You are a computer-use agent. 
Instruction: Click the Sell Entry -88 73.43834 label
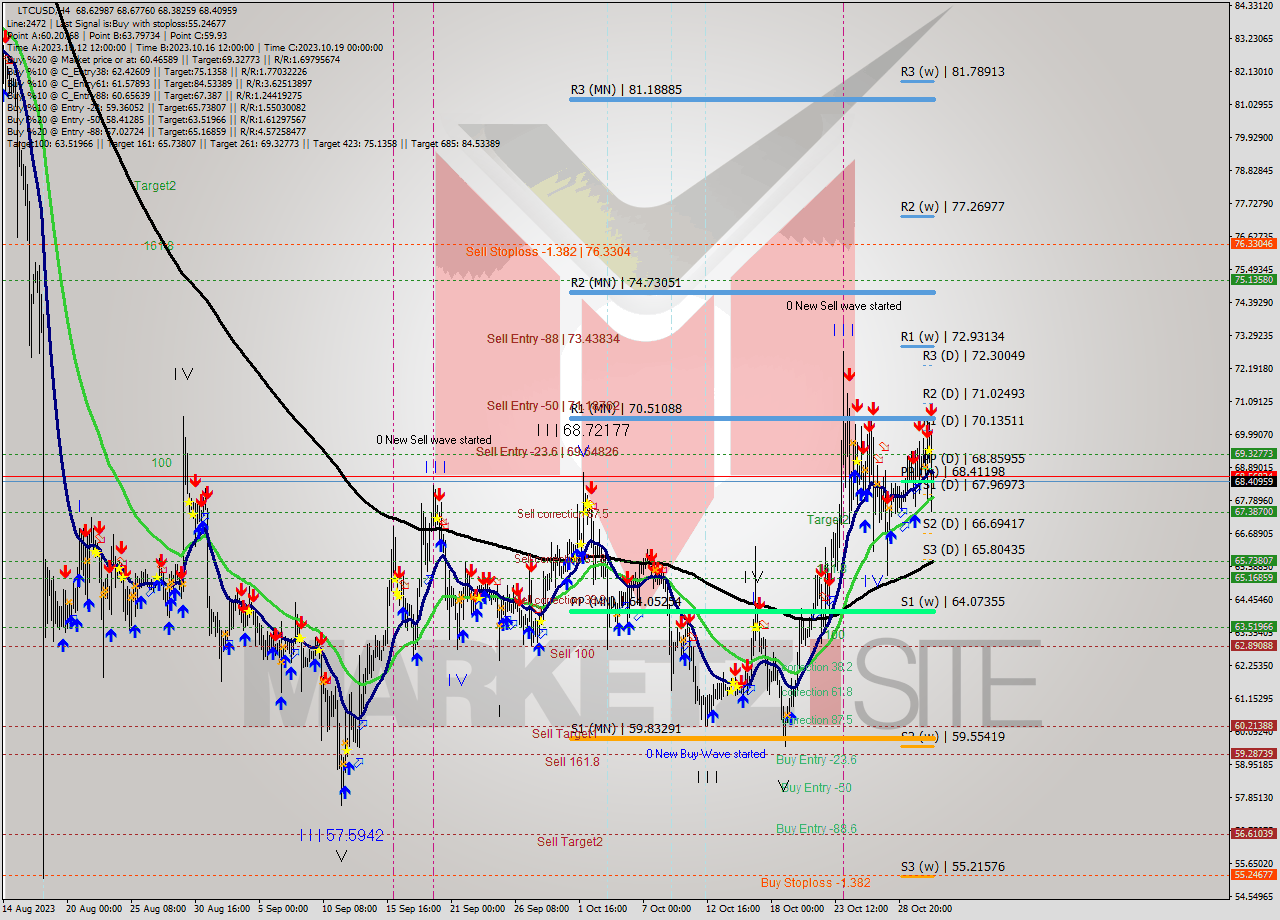tap(553, 339)
